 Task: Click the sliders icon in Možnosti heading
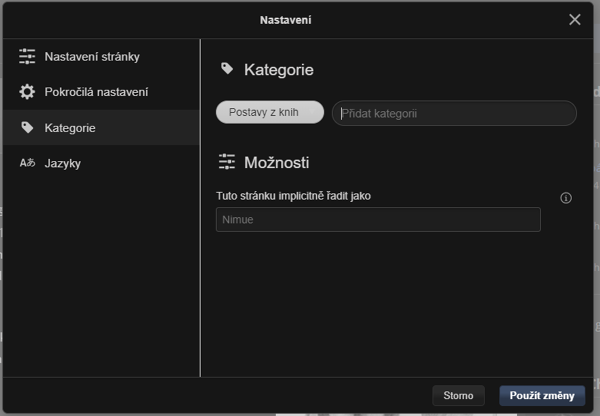pos(227,161)
